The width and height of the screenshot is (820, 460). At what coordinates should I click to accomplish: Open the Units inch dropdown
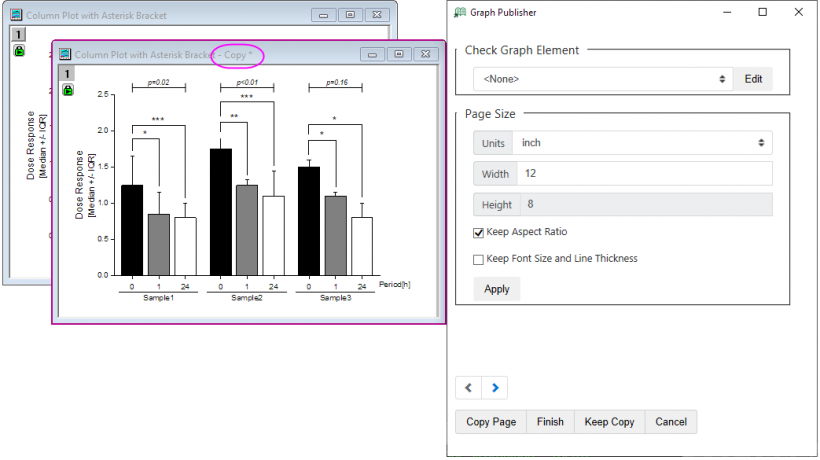tap(642, 143)
